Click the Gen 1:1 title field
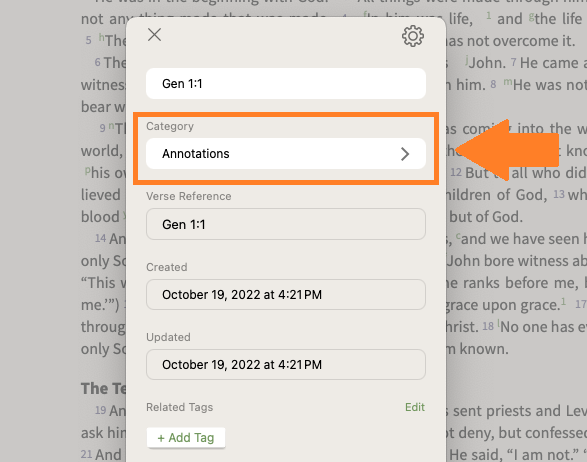This screenshot has height=462, width=587. tap(286, 83)
